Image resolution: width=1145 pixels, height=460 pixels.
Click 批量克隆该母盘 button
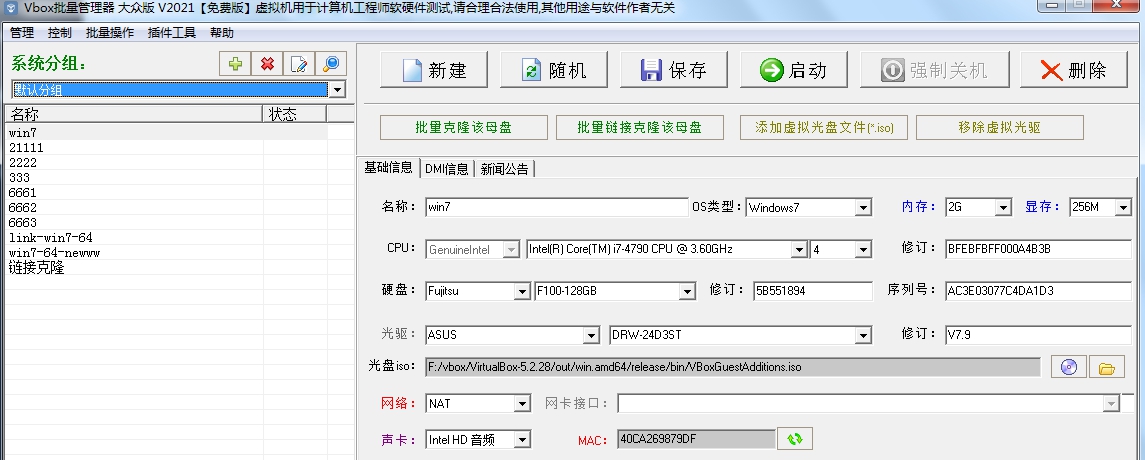(x=464, y=127)
